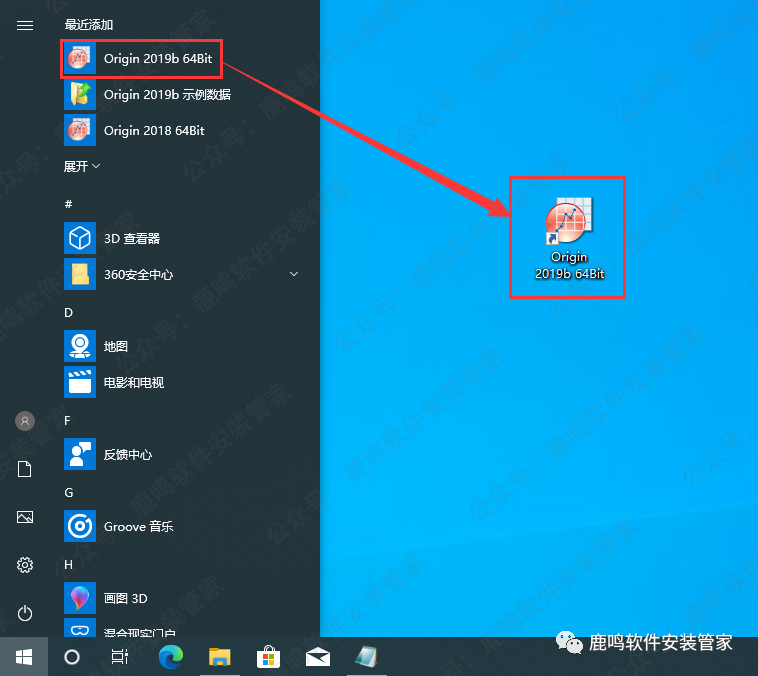Screen dimensions: 758x676
Task: Expand the 展开 recently added list
Action: click(82, 166)
